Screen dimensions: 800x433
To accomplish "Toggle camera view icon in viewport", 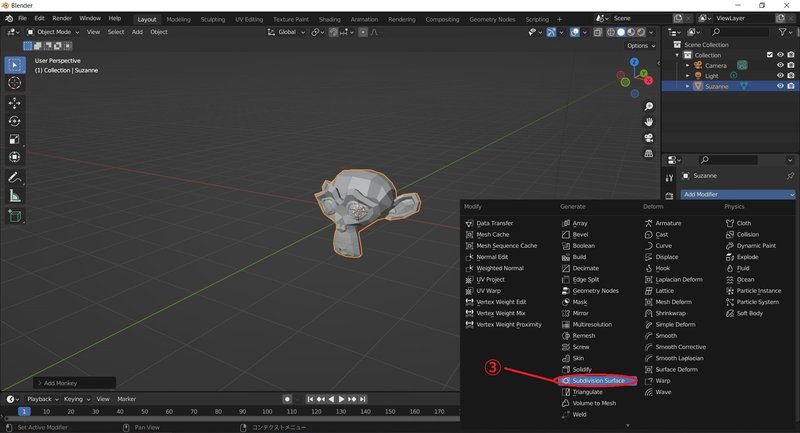I will click(x=648, y=138).
